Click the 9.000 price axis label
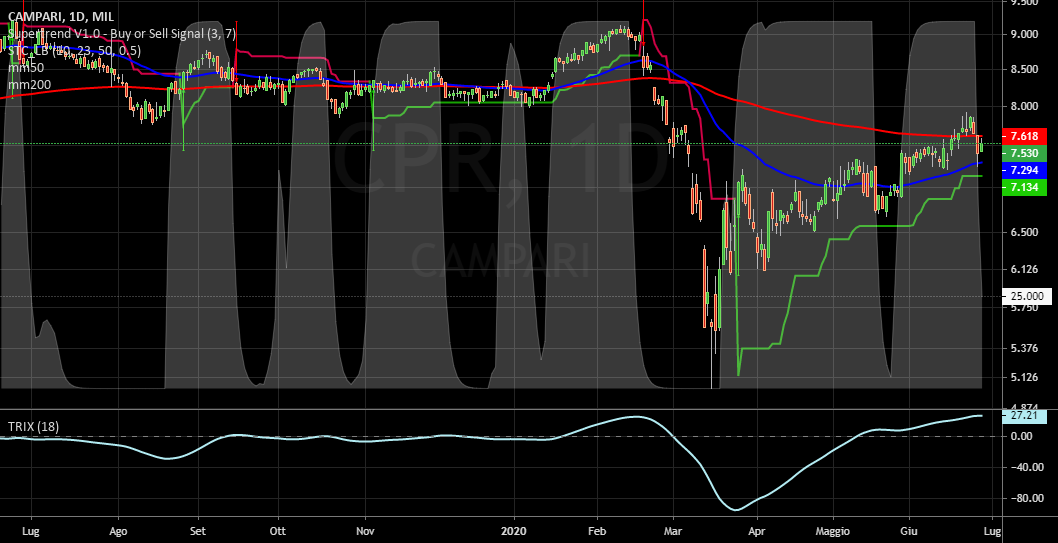This screenshot has height=543, width=1058. tap(1024, 35)
